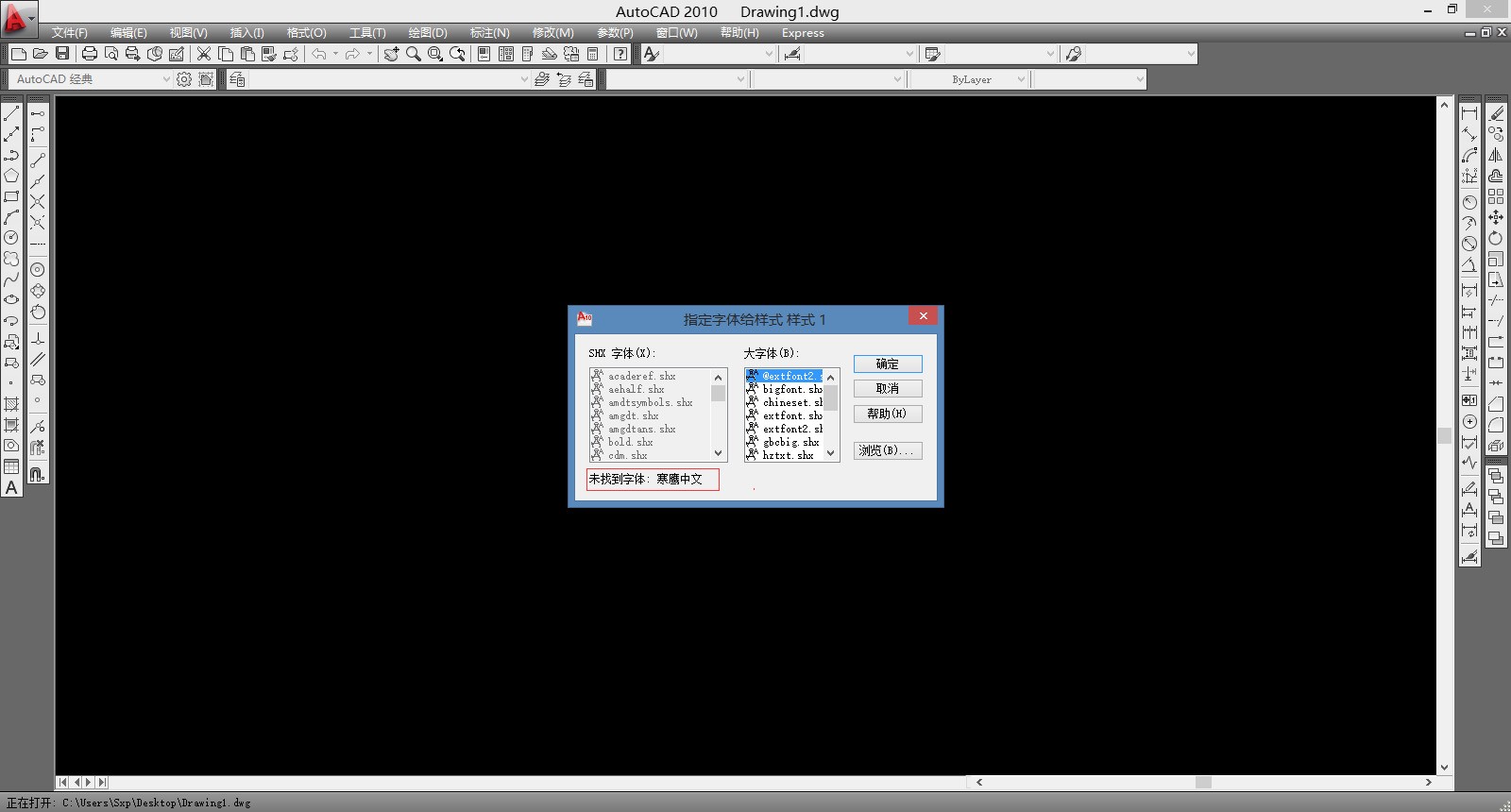Viewport: 1511px width, 812px height.
Task: Click the Layer Previous icon
Action: 564,79
